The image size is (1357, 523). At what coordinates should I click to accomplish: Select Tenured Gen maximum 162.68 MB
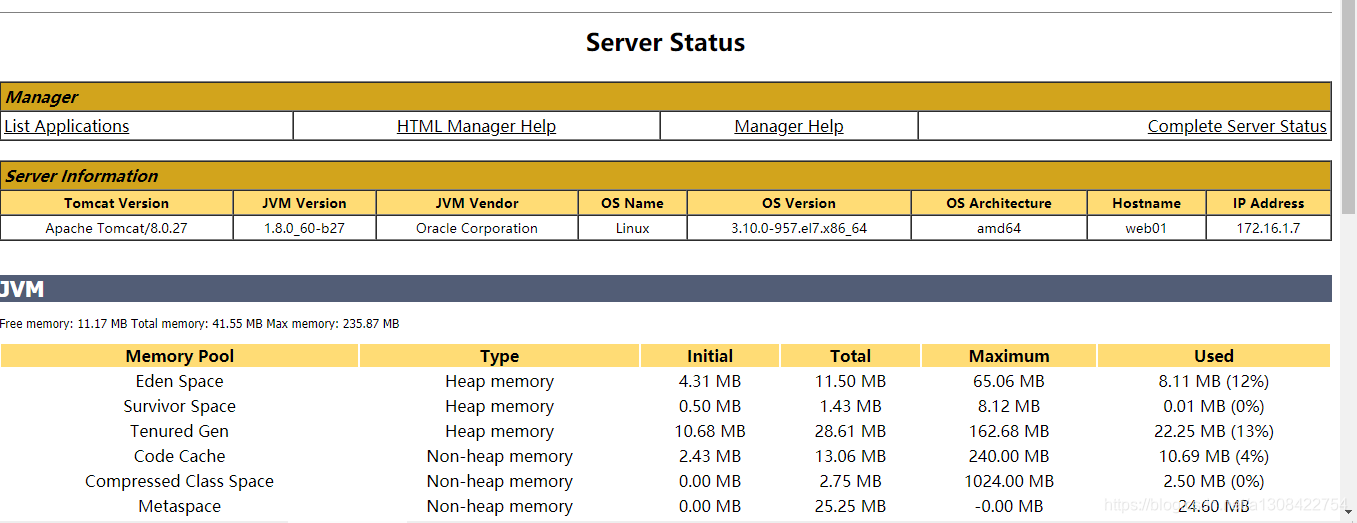1009,431
